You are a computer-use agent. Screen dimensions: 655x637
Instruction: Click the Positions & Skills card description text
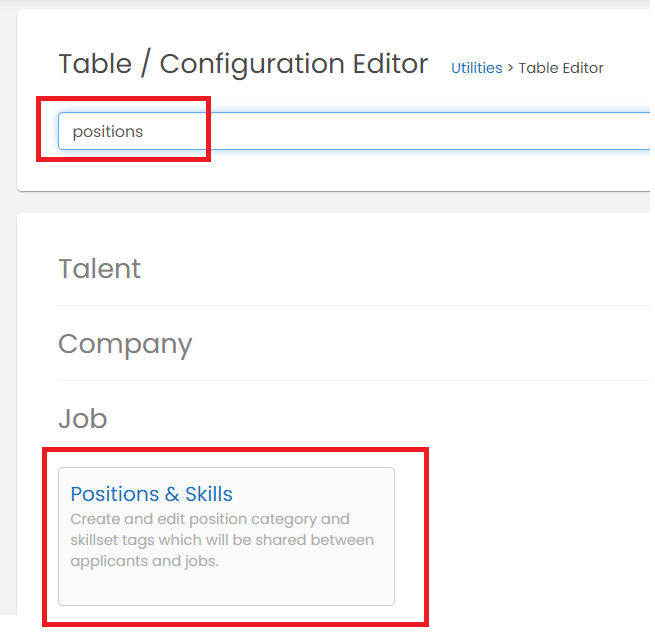pos(222,540)
